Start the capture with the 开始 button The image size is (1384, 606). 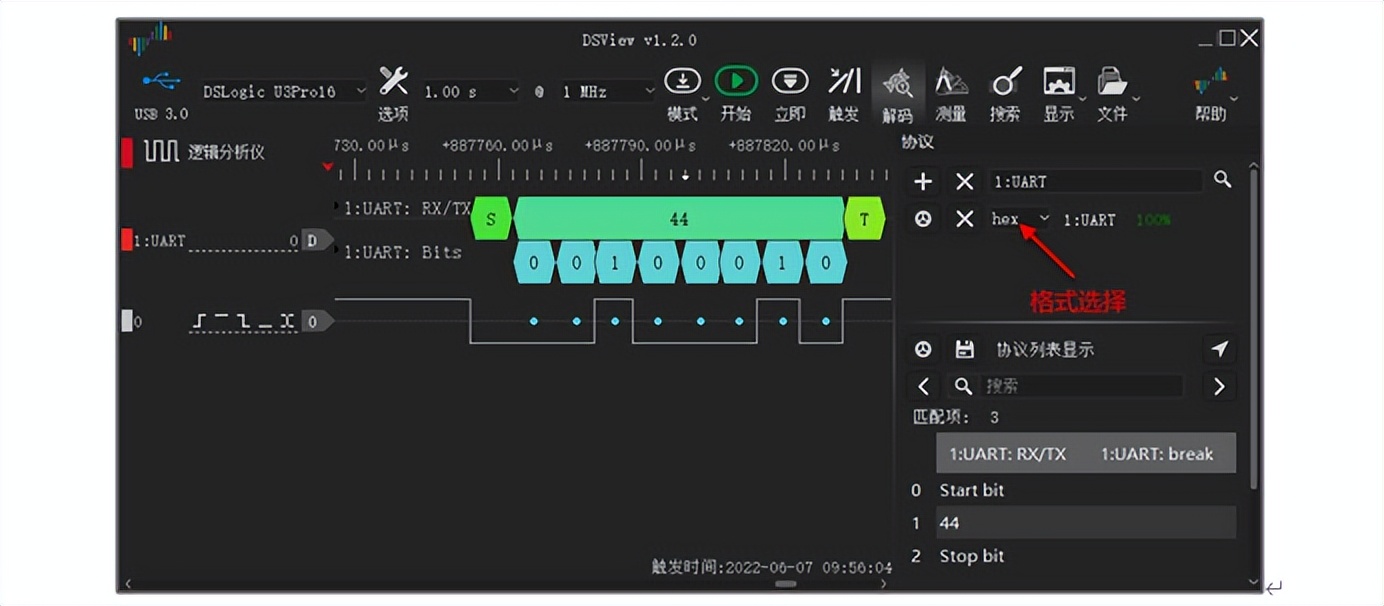[737, 80]
